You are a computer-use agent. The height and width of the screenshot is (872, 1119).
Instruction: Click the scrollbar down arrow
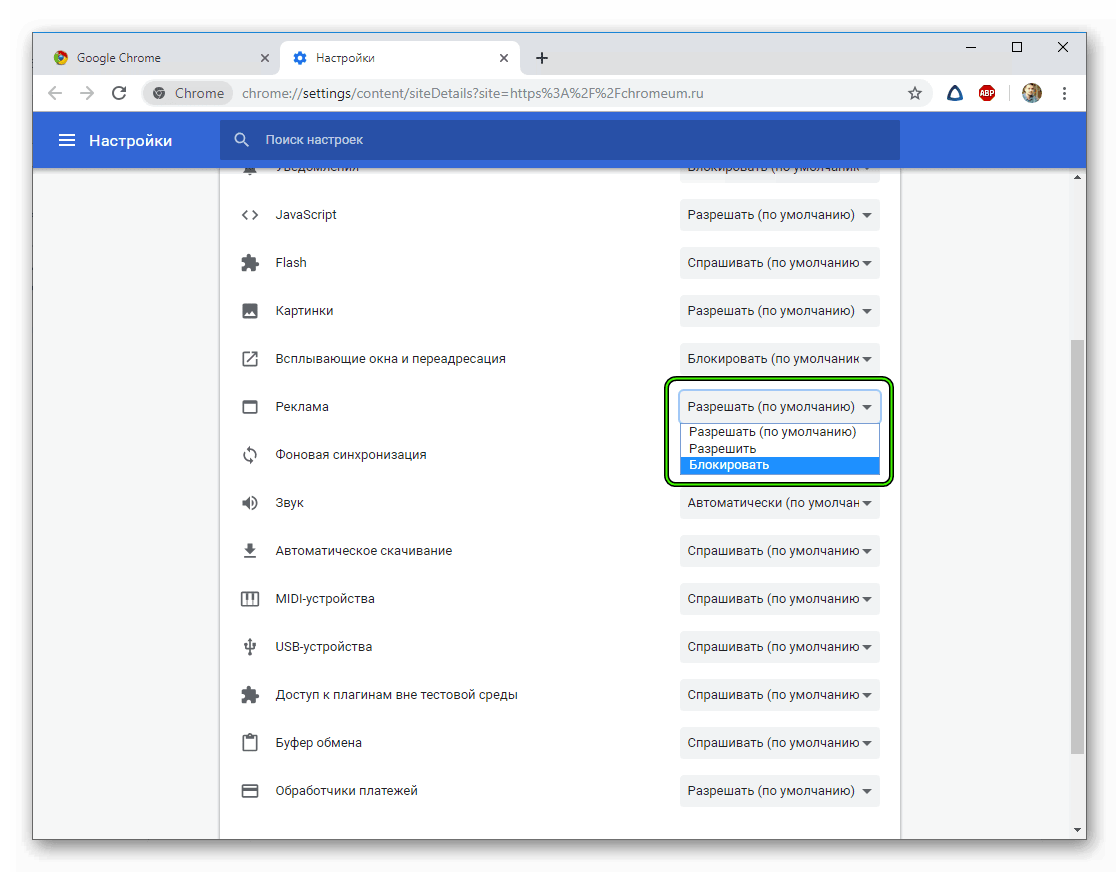(x=1077, y=829)
